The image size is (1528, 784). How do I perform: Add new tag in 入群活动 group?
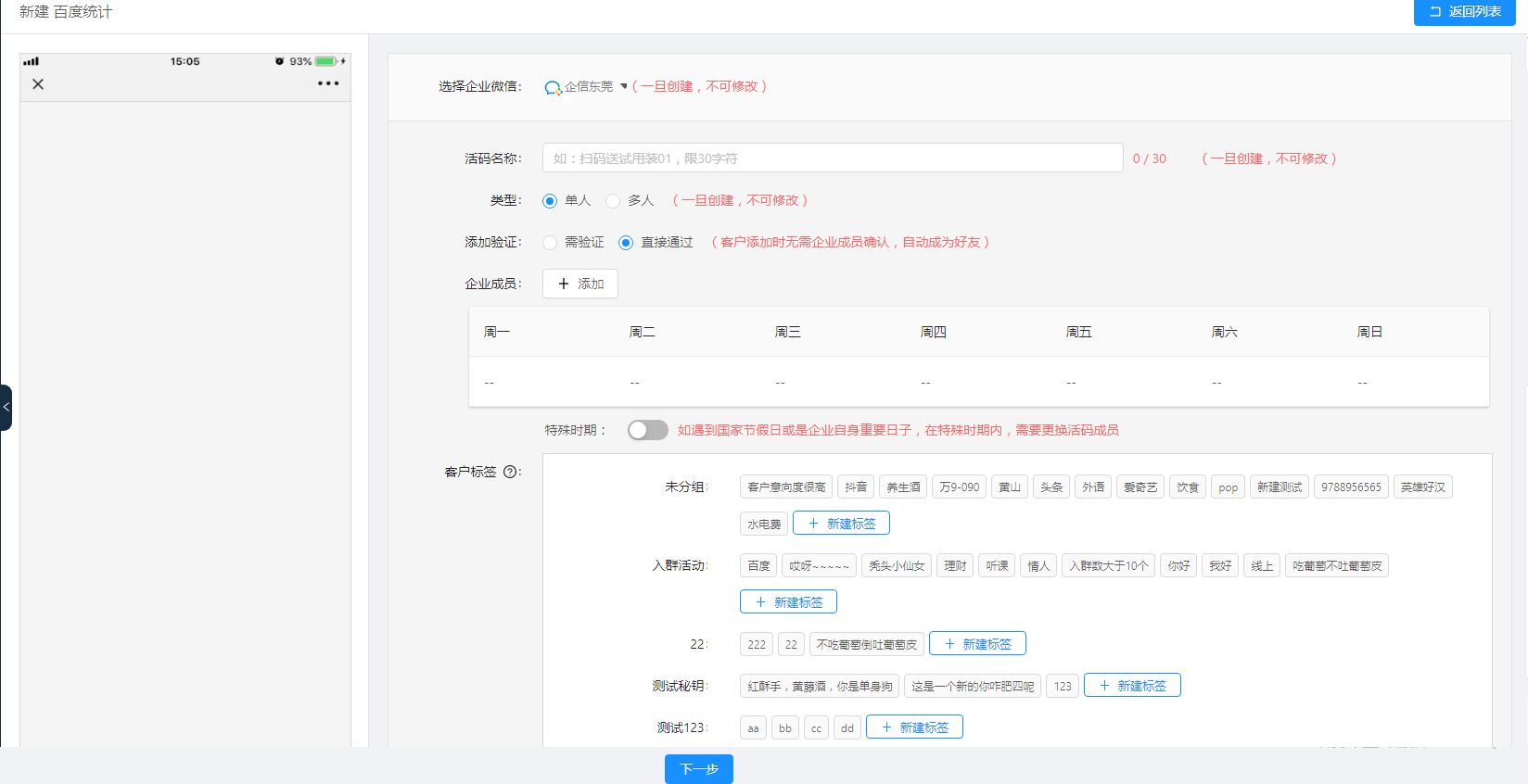(788, 602)
